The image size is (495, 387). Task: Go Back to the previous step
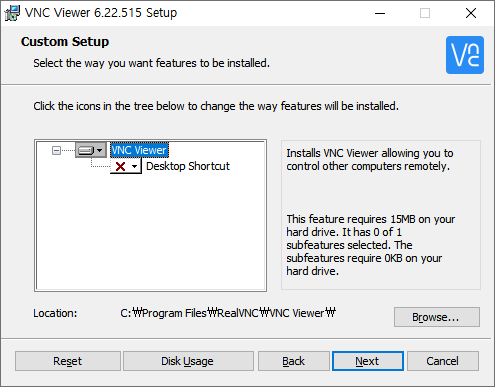click(x=293, y=361)
